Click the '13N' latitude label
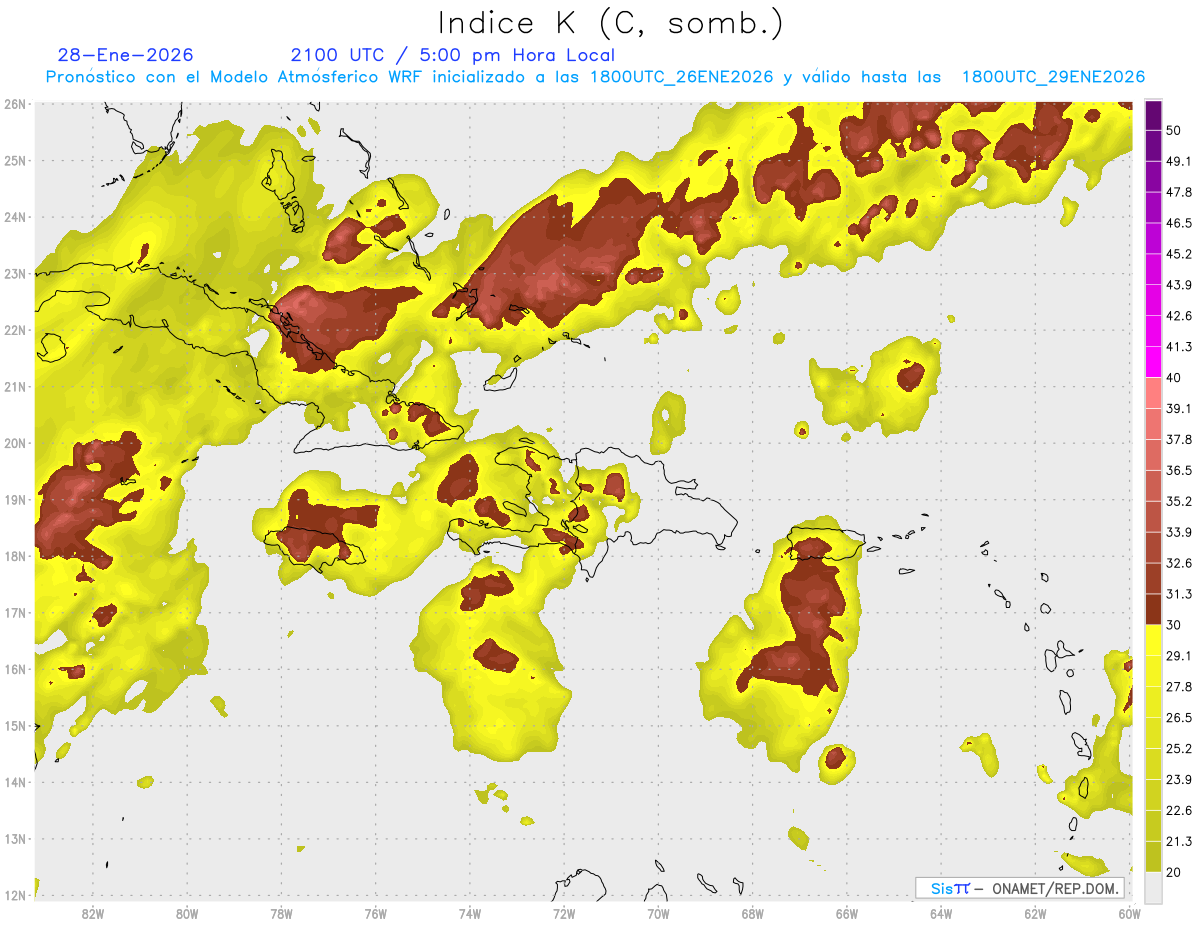 click(x=15, y=839)
